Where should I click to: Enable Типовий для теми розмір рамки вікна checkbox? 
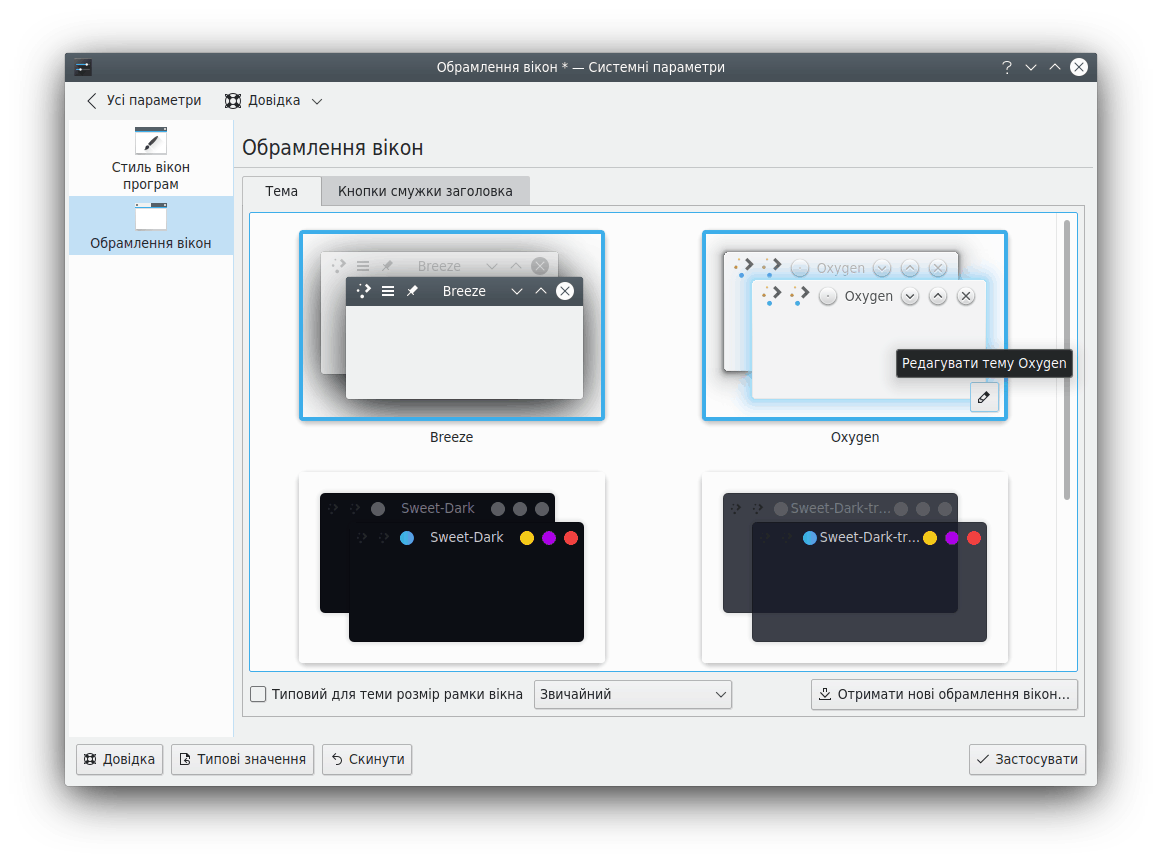pyautogui.click(x=258, y=694)
